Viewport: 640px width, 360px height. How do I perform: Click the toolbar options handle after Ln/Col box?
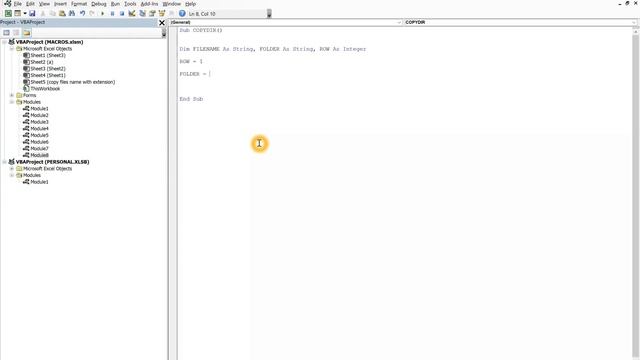[x=269, y=13]
